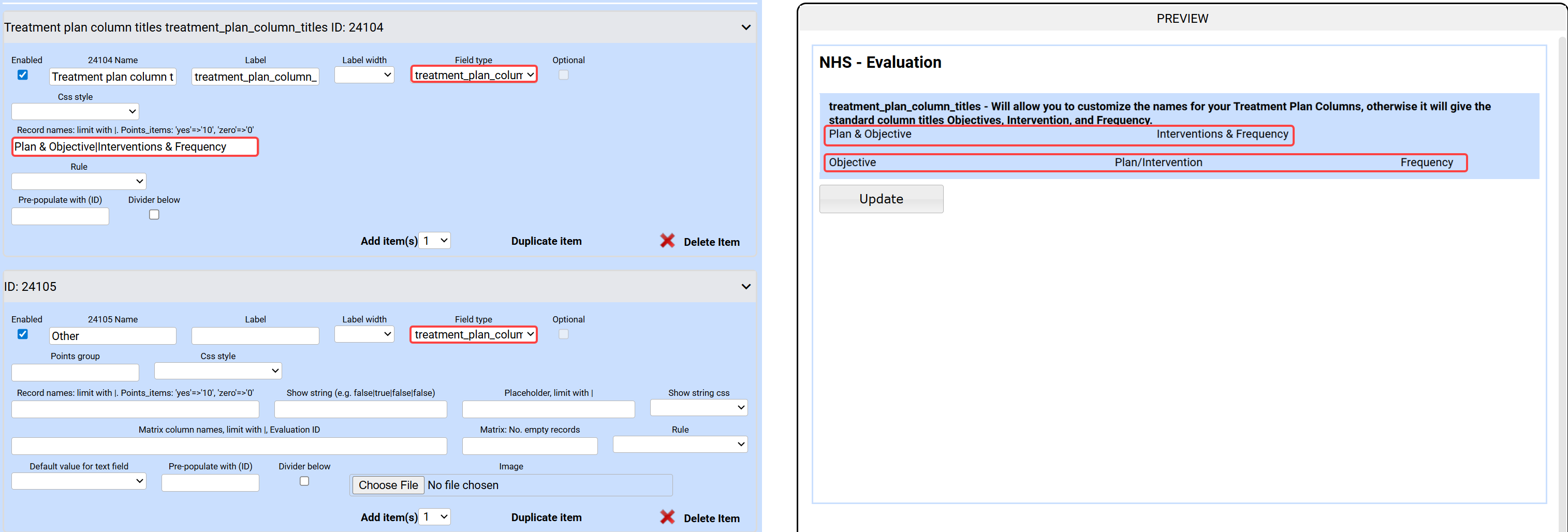The width and height of the screenshot is (1568, 532).
Task: Click the Update button in preview
Action: [881, 199]
